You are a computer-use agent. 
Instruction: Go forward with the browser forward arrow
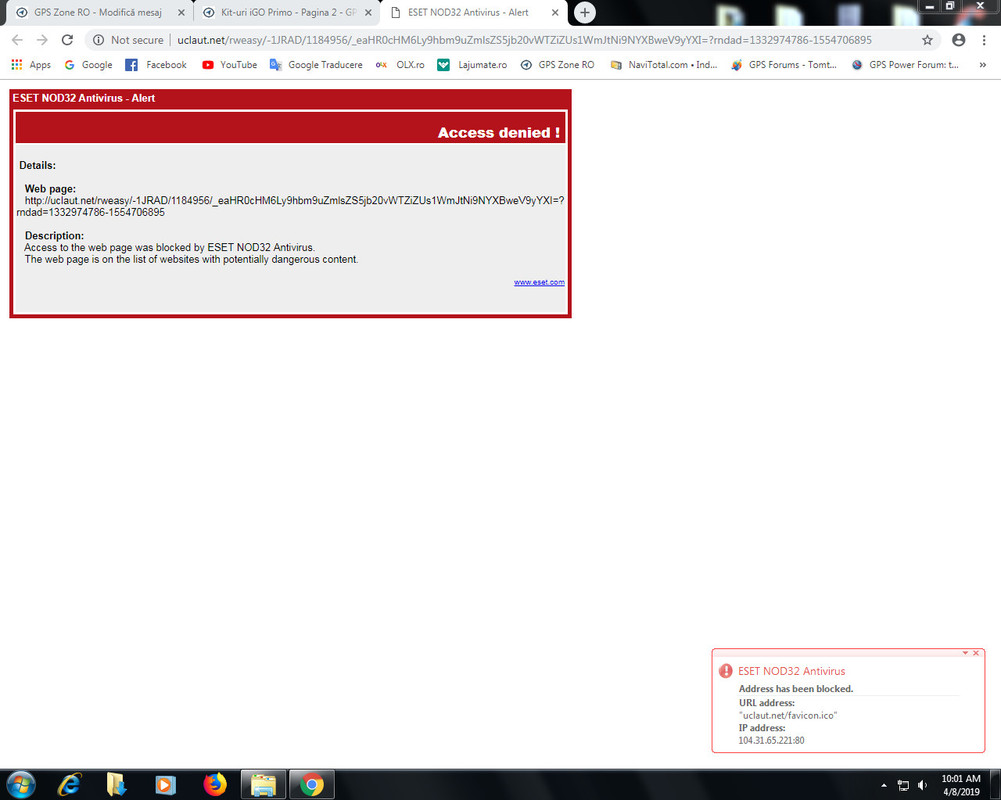click(42, 40)
